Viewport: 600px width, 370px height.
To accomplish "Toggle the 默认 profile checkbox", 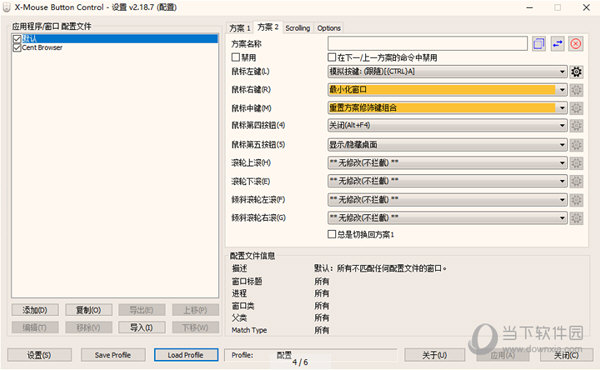I will pos(17,39).
